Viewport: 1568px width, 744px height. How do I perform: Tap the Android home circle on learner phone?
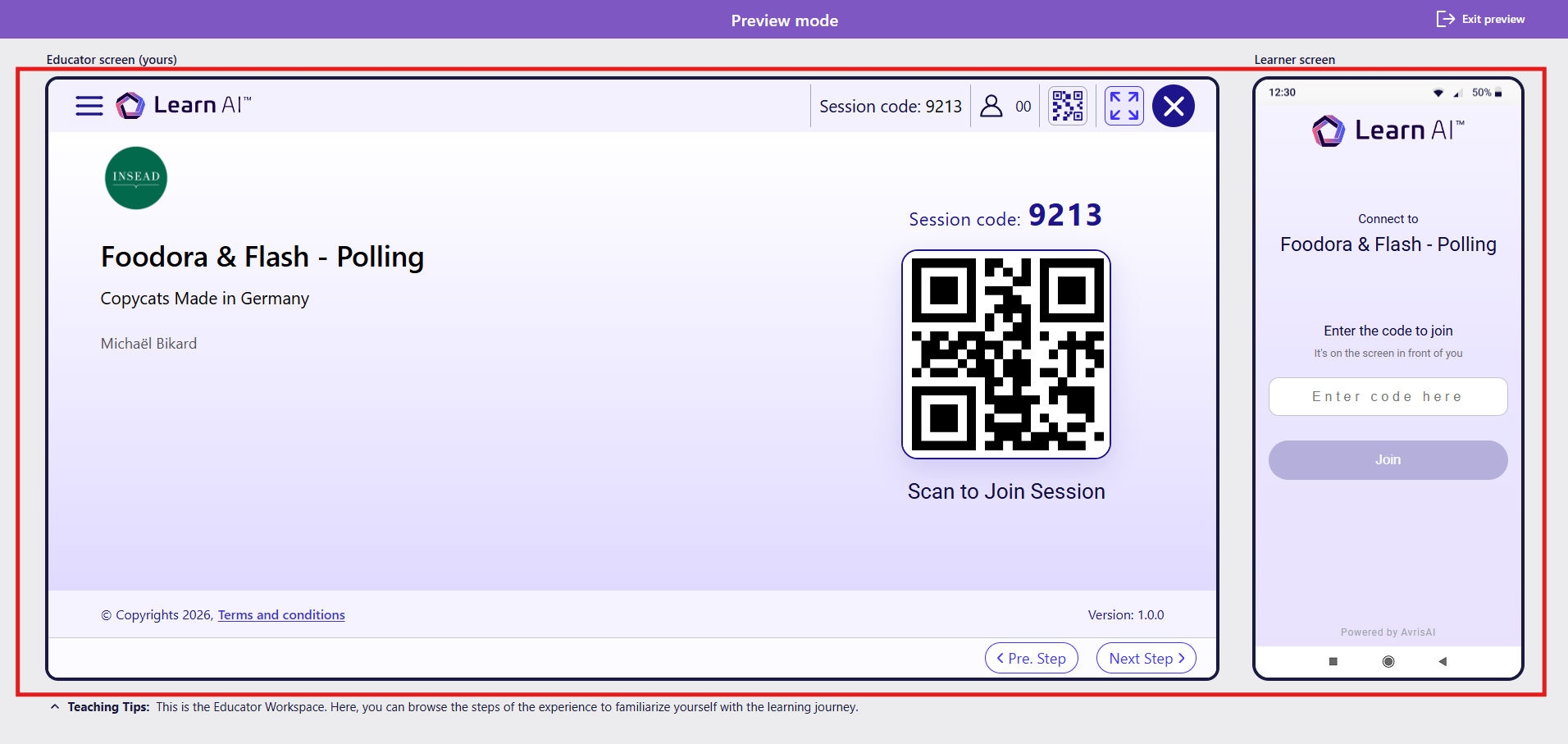pyautogui.click(x=1388, y=661)
